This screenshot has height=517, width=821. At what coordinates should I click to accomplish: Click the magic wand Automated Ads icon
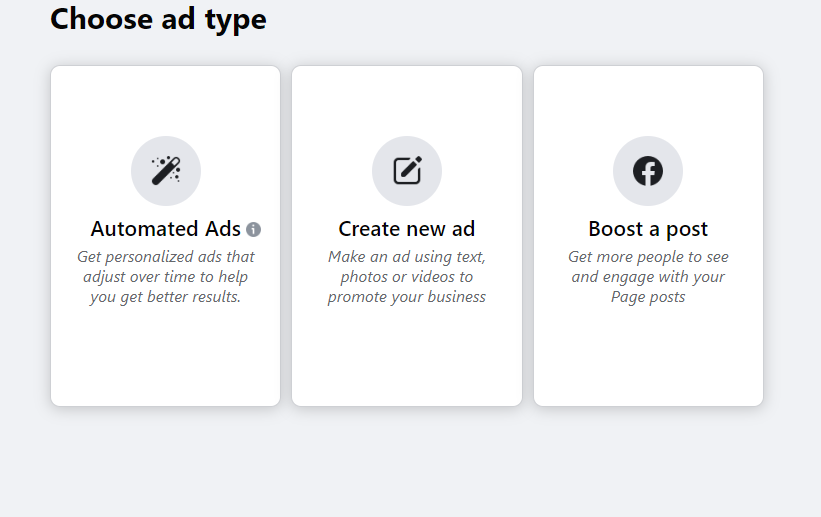point(166,171)
